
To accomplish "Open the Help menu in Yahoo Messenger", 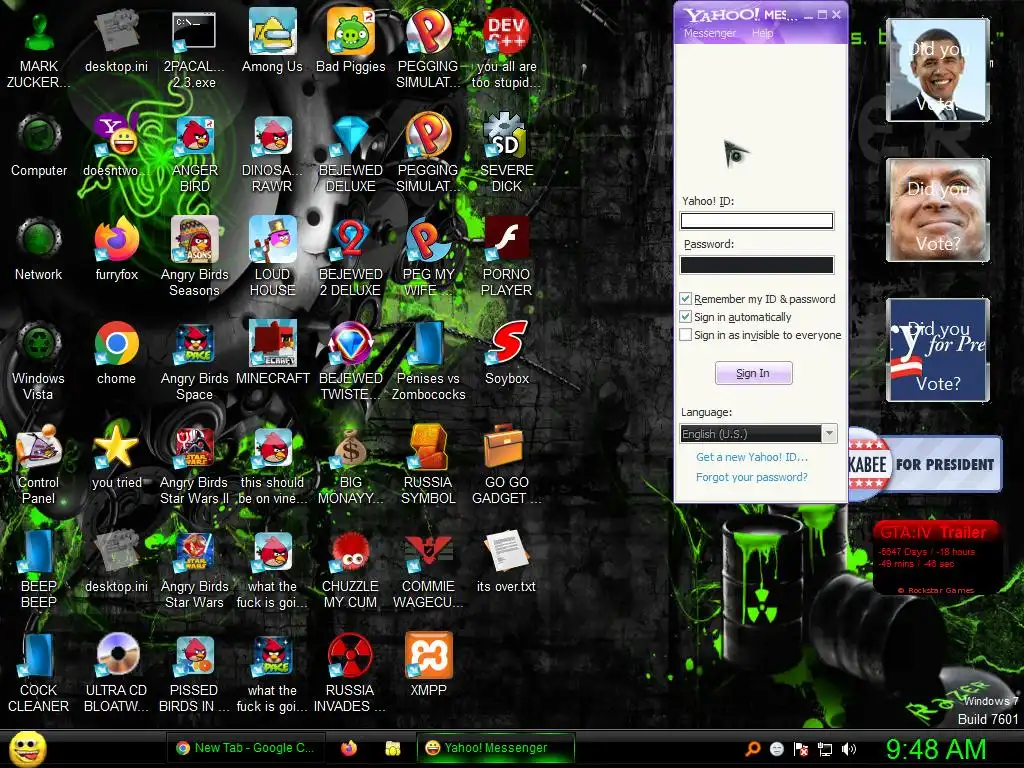I will pos(762,33).
